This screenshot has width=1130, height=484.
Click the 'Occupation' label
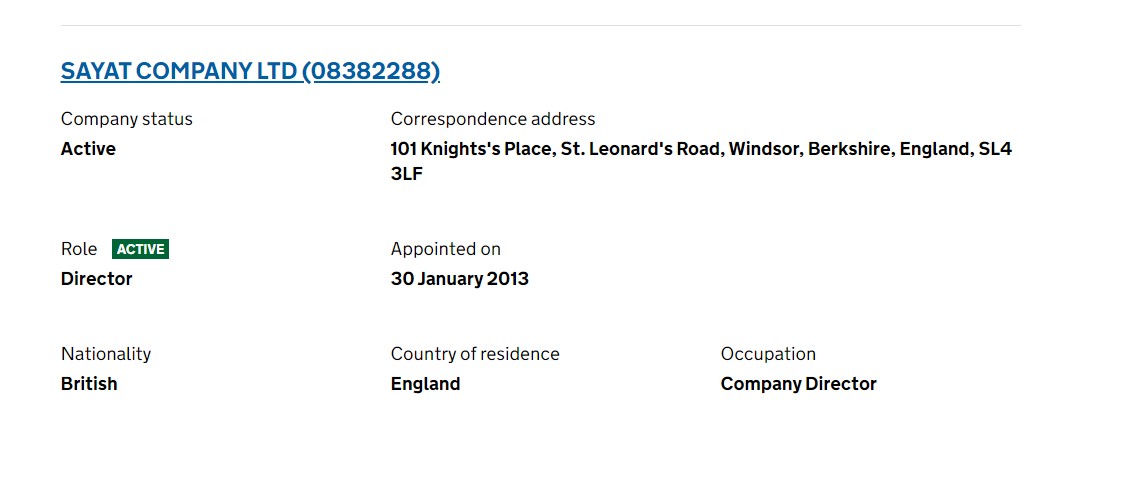pos(768,354)
